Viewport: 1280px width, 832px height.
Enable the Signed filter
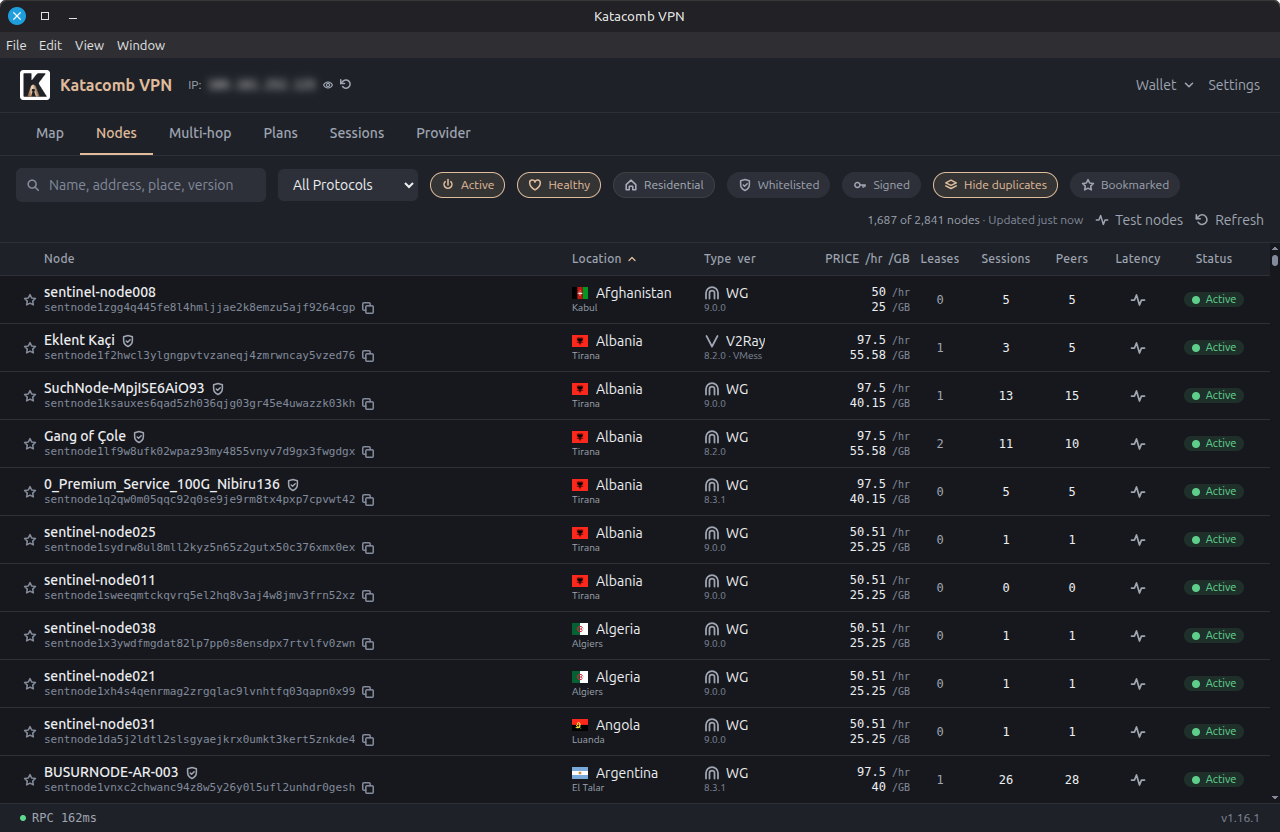pyautogui.click(x=881, y=185)
